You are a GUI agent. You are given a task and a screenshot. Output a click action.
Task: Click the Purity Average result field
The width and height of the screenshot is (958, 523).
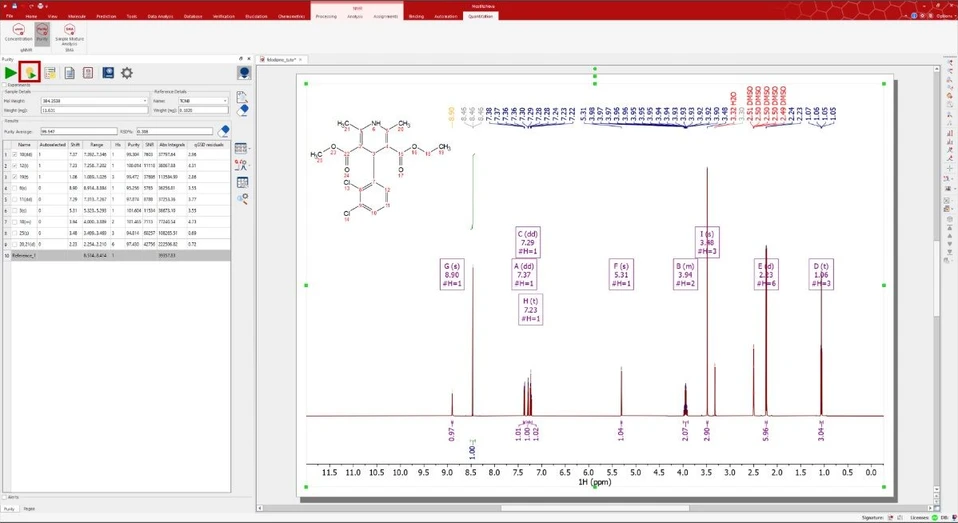click(78, 131)
